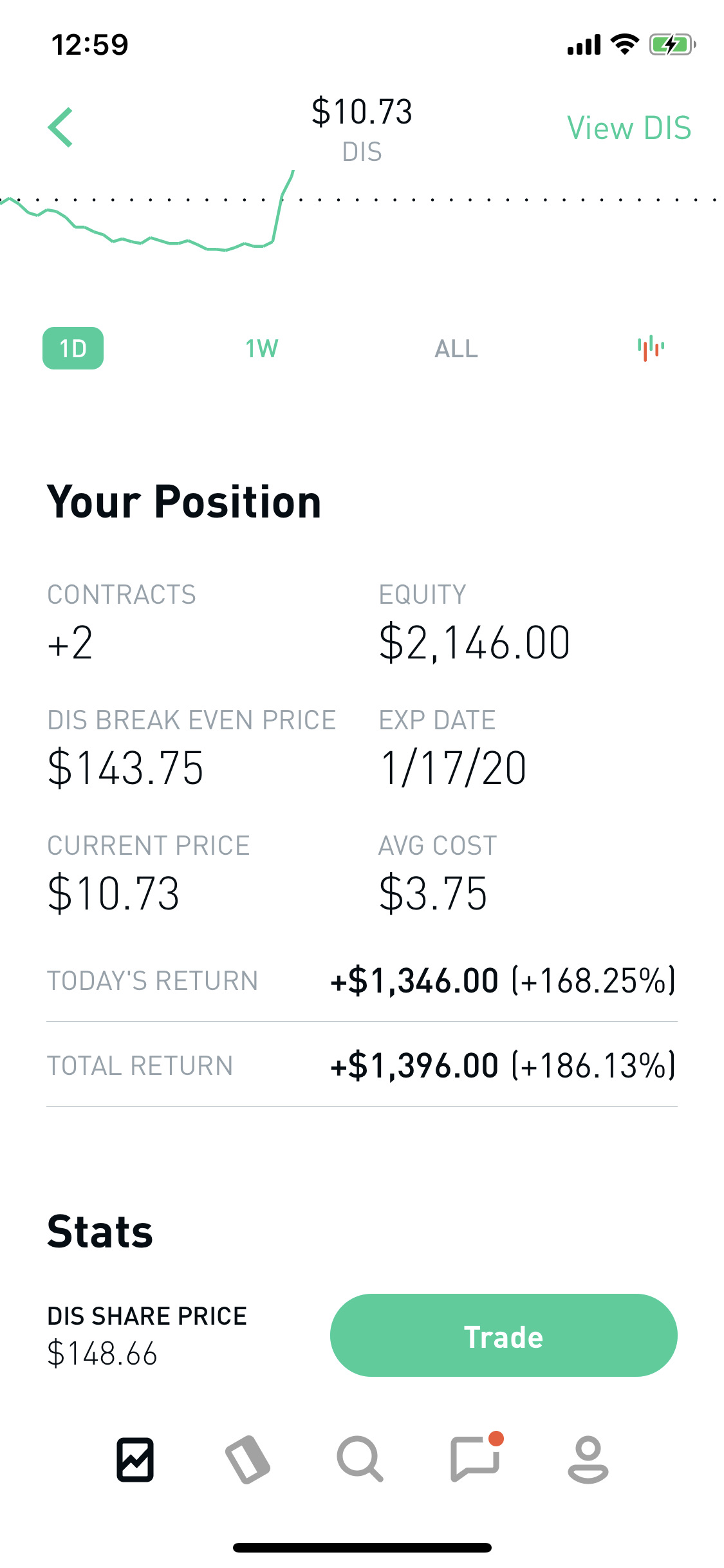Switch to candlestick chart view
724x1568 pixels.
[651, 348]
